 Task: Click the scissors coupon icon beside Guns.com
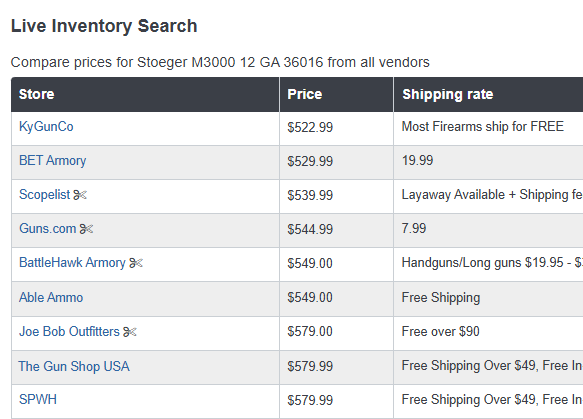point(86,229)
